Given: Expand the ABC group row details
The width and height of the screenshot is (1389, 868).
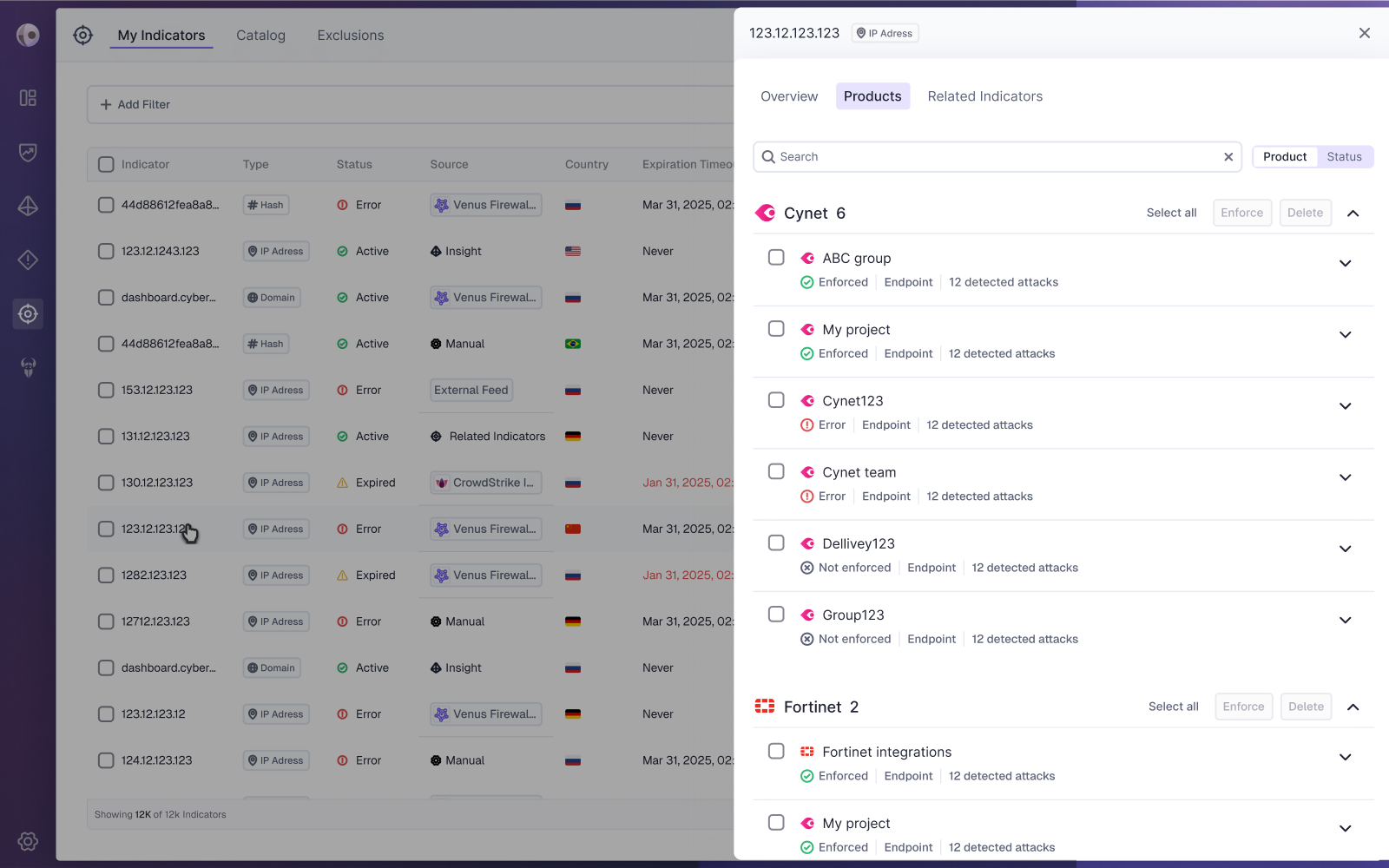Looking at the screenshot, I should coord(1345,264).
